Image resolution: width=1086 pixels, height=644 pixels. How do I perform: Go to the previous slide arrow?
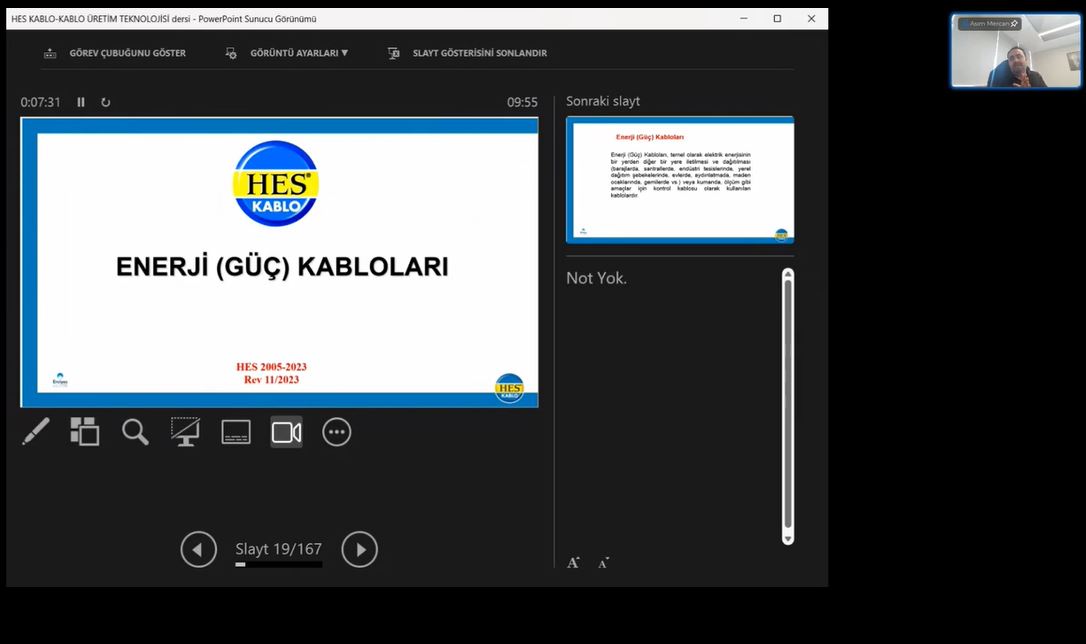(x=199, y=549)
